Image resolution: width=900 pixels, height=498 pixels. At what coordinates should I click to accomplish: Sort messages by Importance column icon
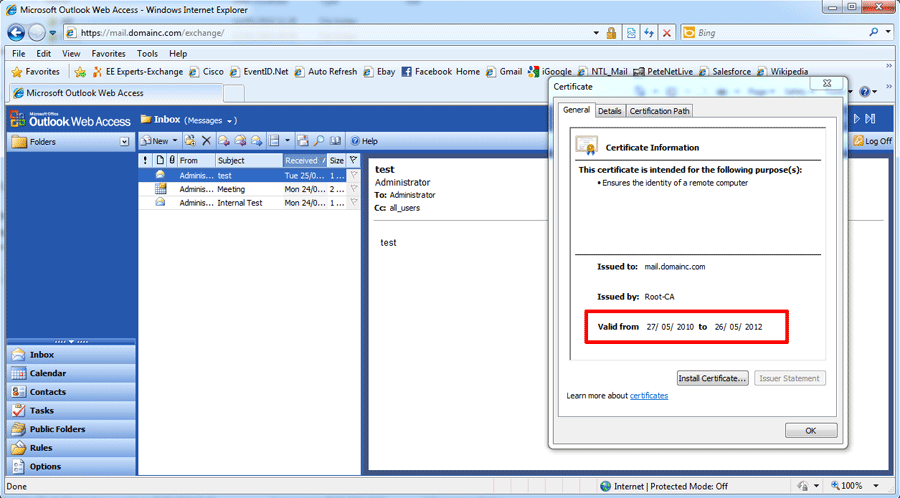145,160
